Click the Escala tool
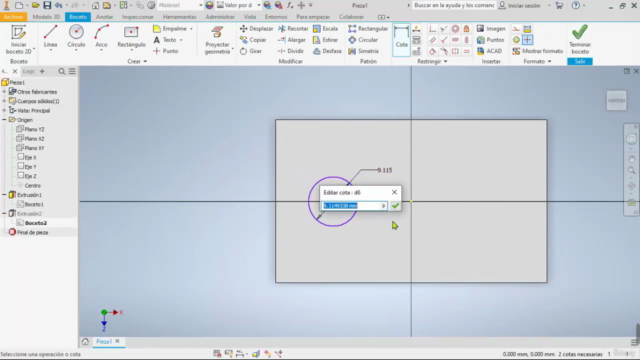The width and height of the screenshot is (640, 360). (x=325, y=29)
